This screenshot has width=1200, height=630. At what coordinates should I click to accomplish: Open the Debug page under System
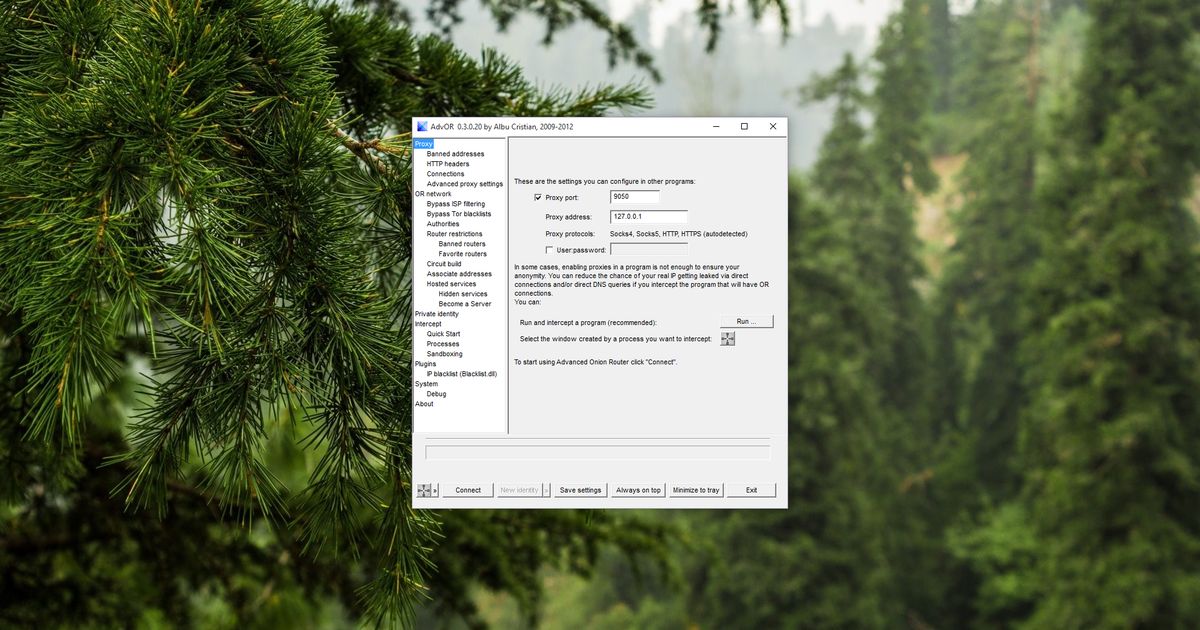pyautogui.click(x=436, y=393)
